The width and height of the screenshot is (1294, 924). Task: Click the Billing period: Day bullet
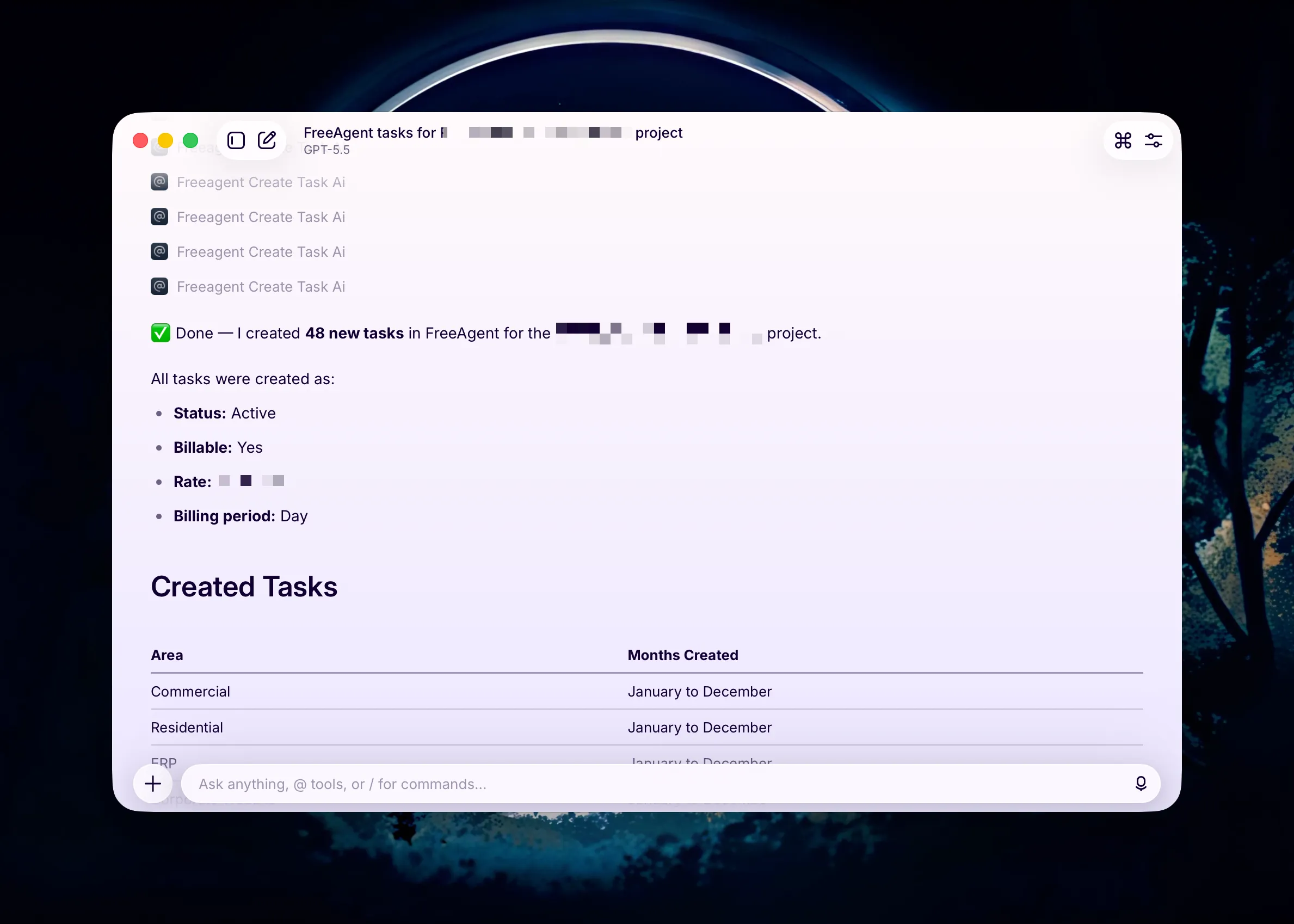pyautogui.click(x=241, y=515)
